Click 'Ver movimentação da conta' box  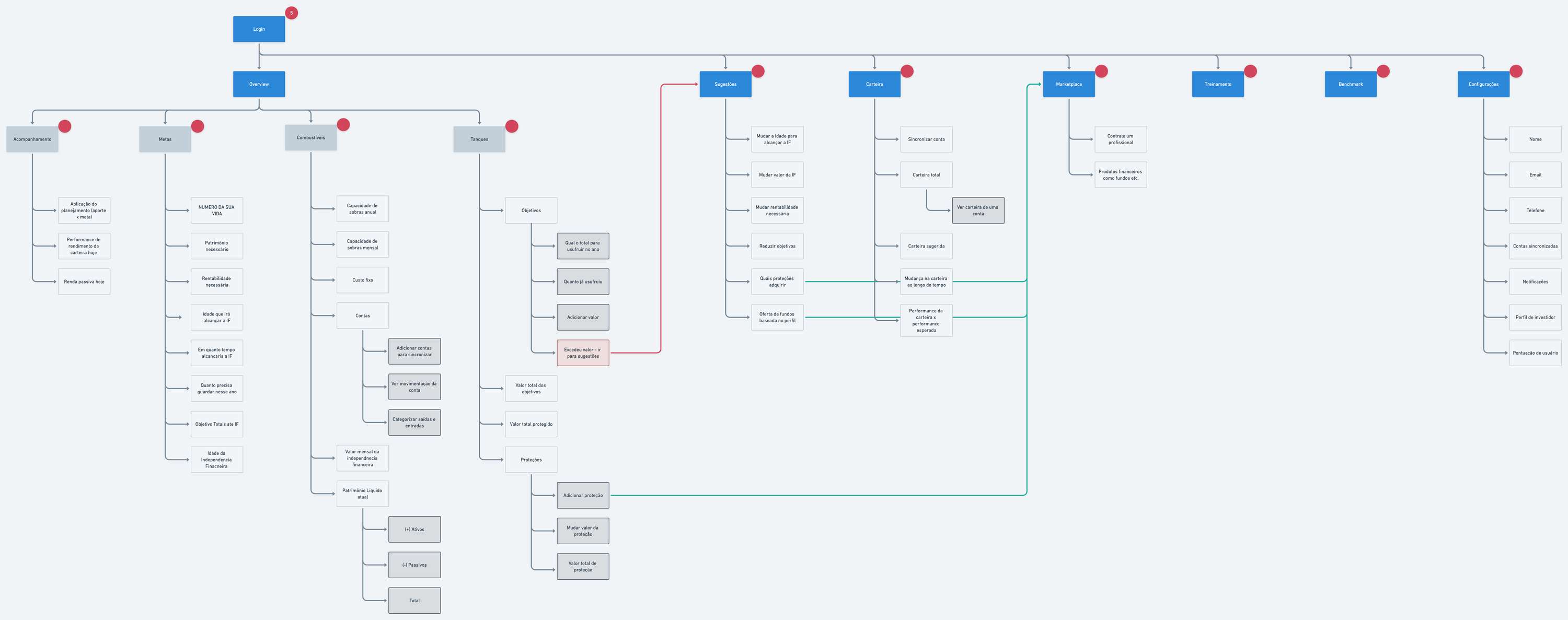(414, 387)
